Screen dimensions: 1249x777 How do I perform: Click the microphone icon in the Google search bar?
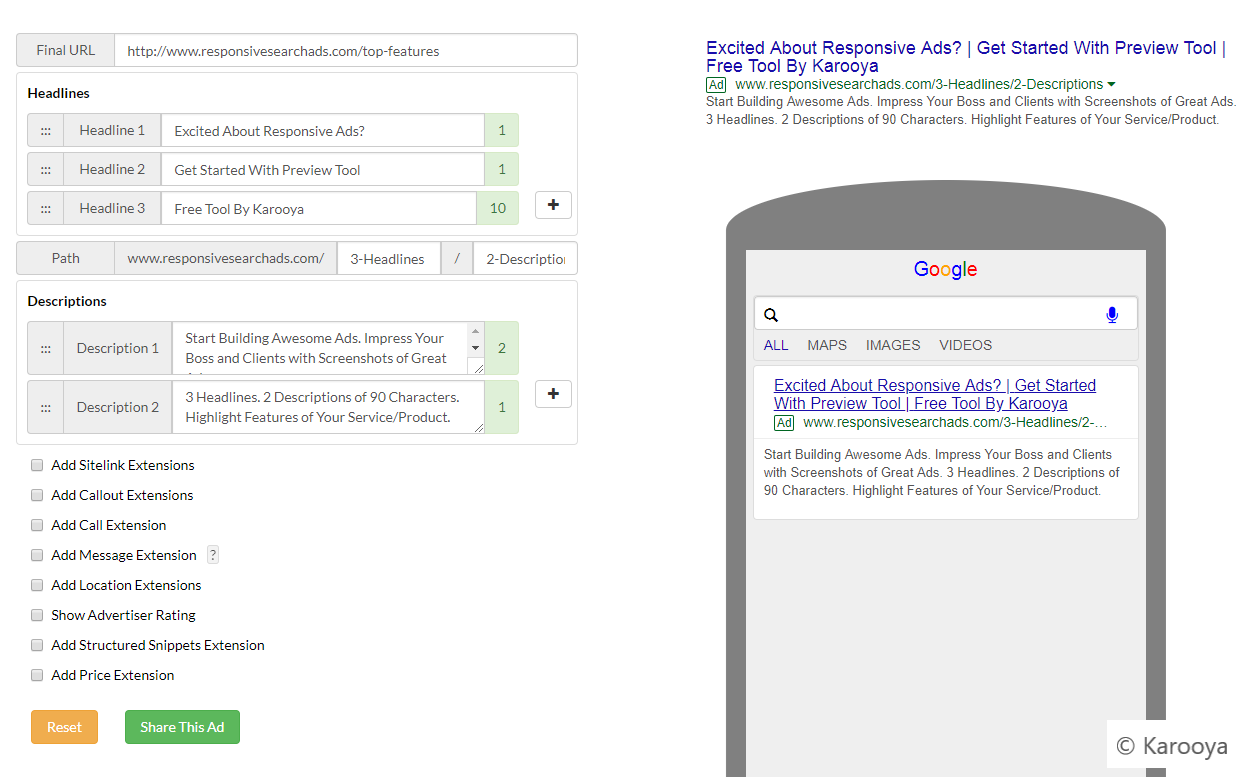pyautogui.click(x=1111, y=314)
